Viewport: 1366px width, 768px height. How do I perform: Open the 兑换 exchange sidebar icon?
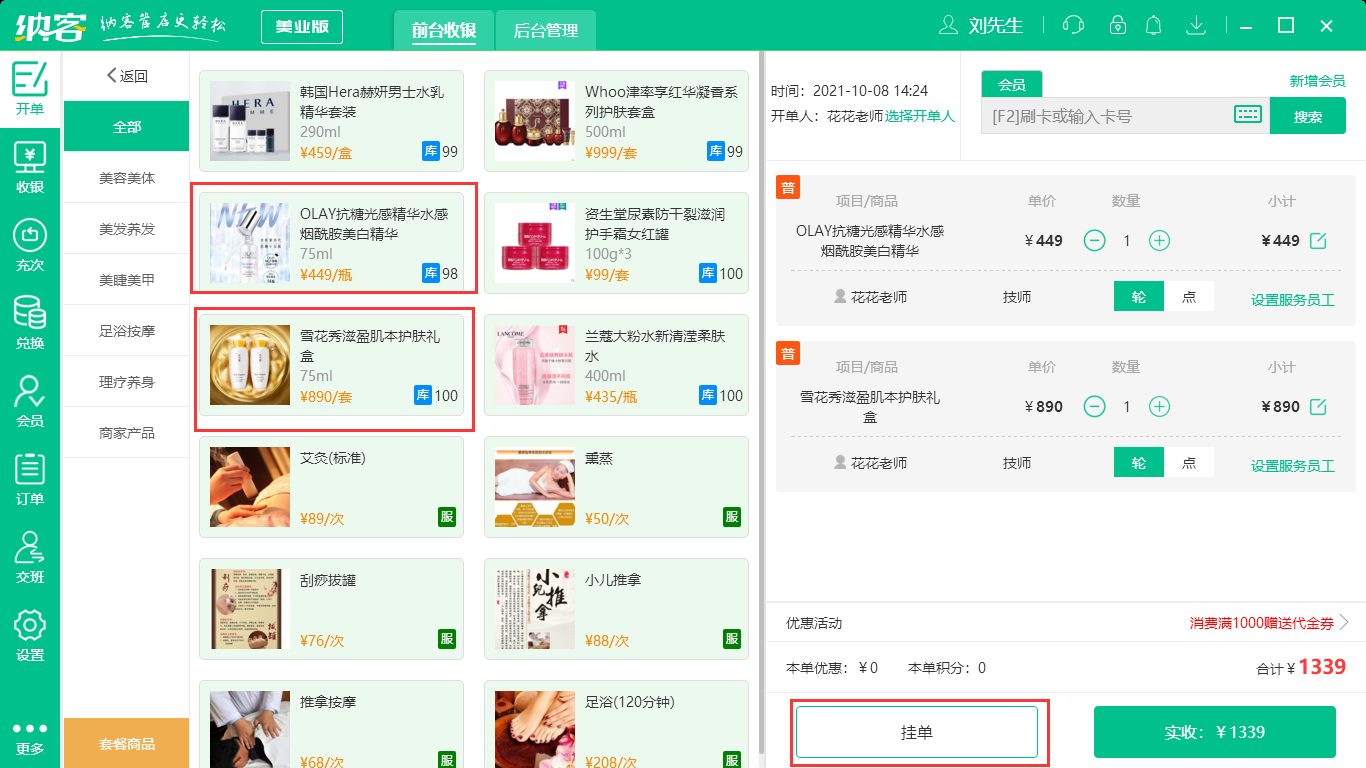click(x=30, y=324)
